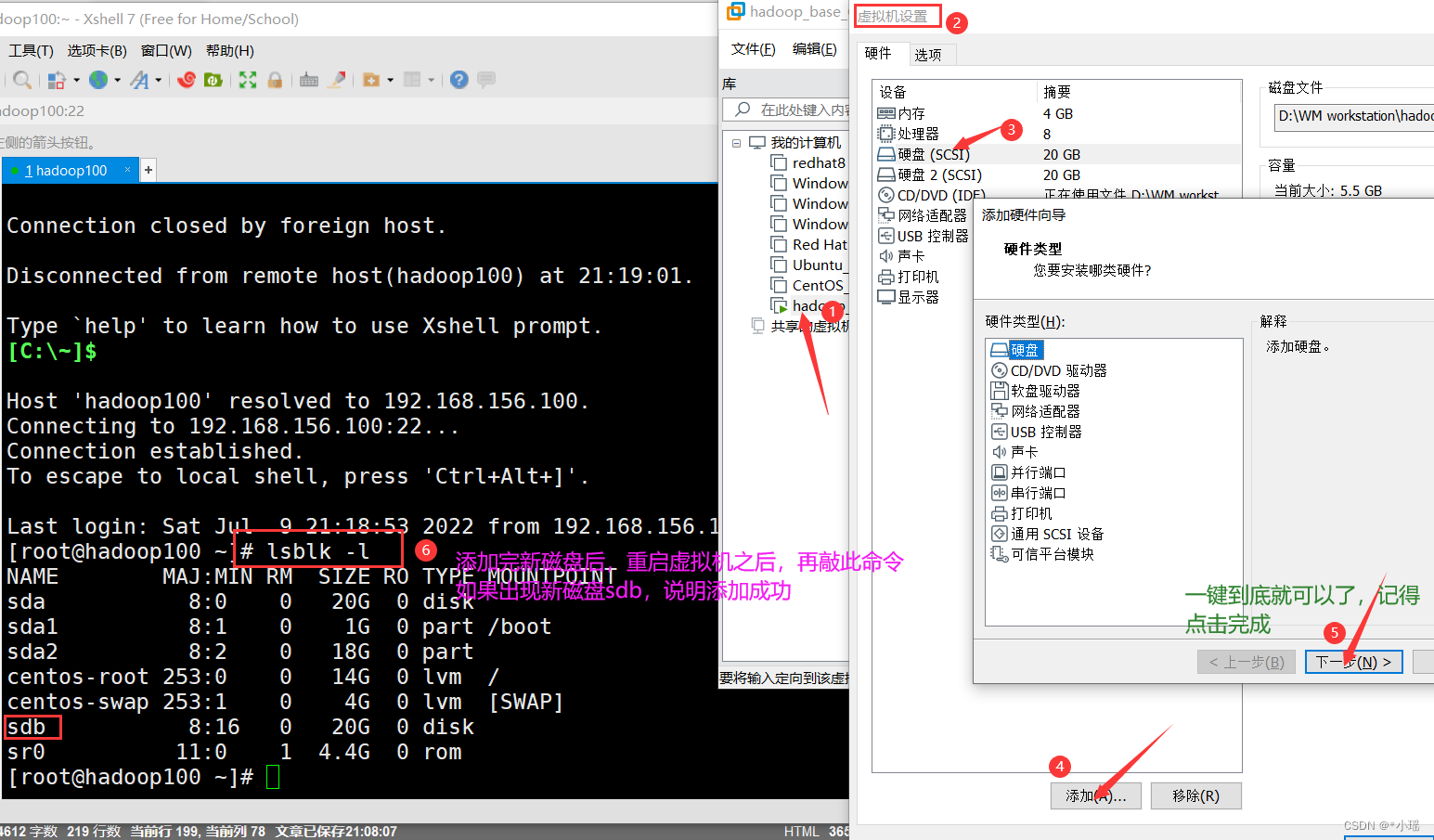Screen dimensions: 1434x840
Task: Select CentOS VM in the library tree
Action: pos(807,286)
